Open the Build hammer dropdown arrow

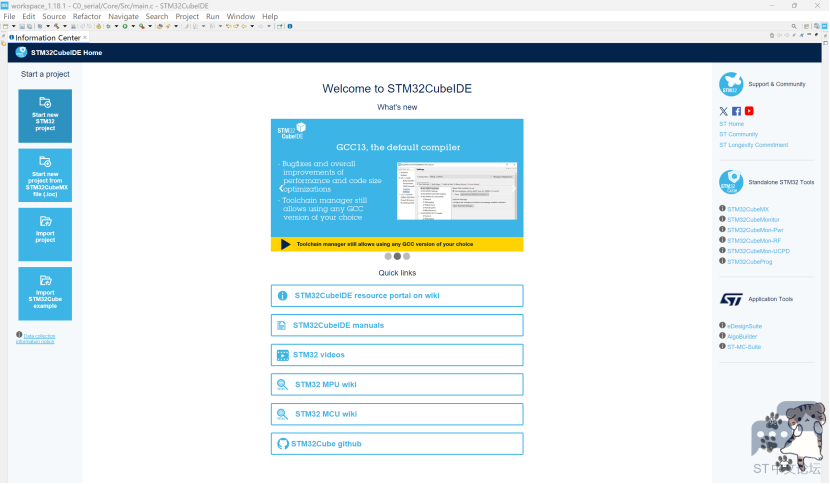pos(65,26)
